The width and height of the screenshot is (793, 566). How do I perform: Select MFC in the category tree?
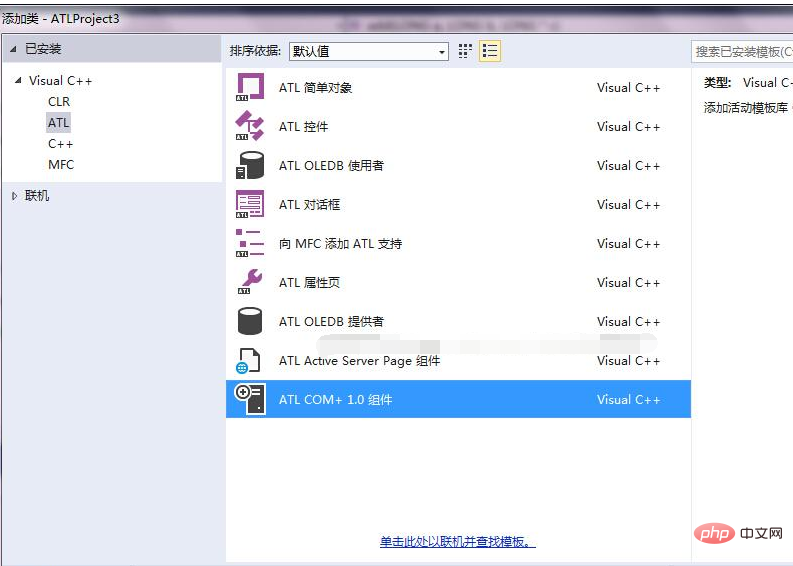[61, 164]
